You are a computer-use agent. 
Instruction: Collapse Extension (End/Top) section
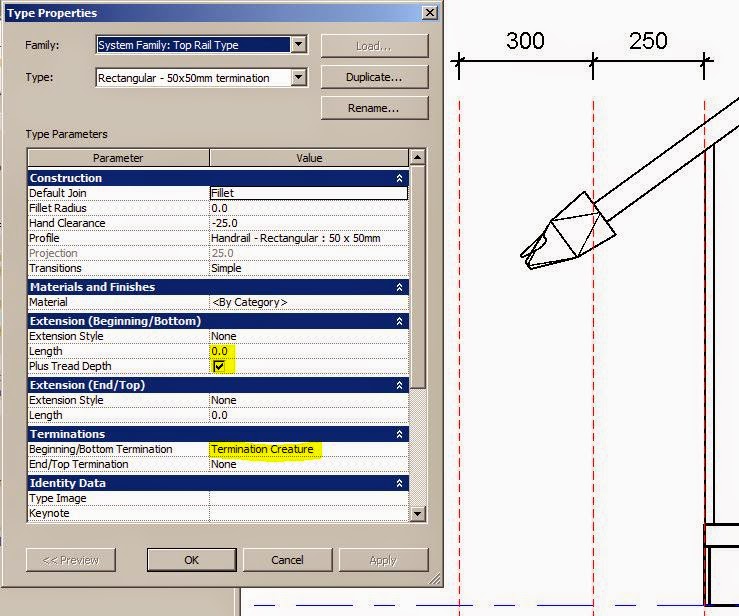[x=399, y=385]
